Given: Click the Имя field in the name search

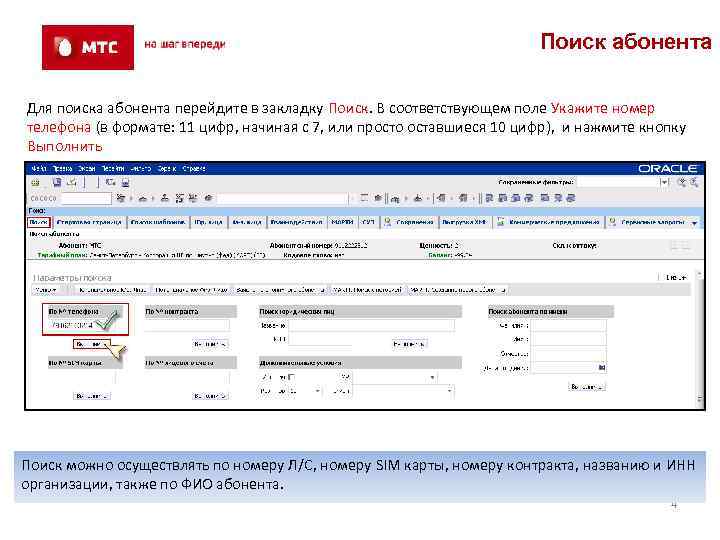Looking at the screenshot, I should (x=568, y=339).
